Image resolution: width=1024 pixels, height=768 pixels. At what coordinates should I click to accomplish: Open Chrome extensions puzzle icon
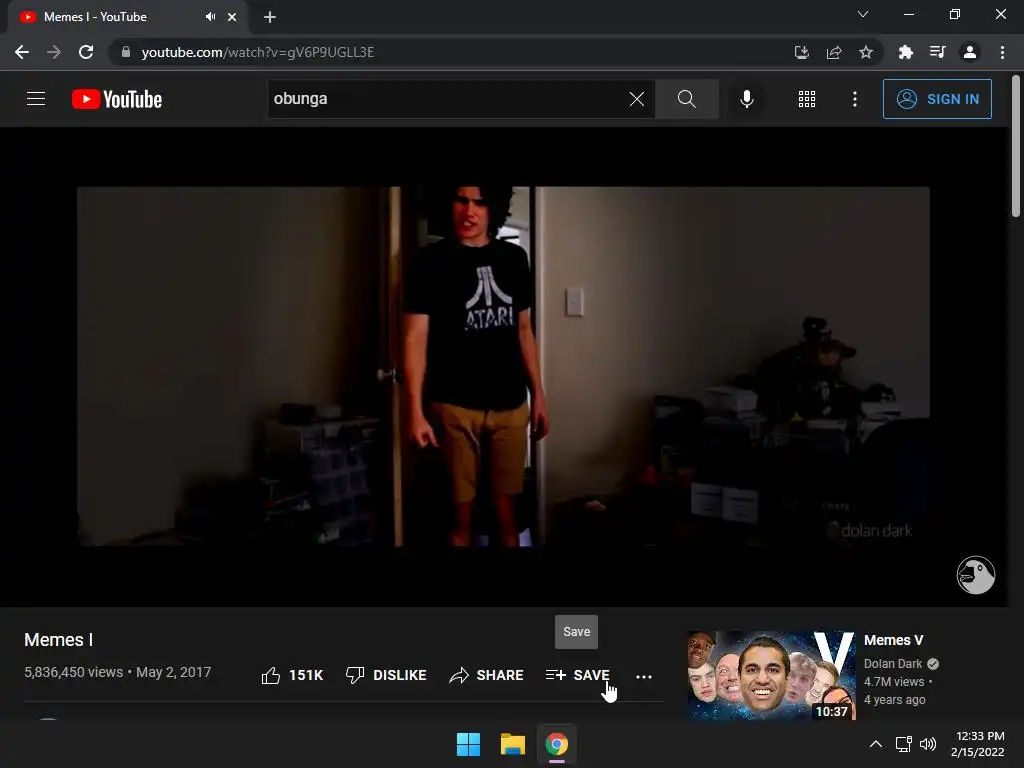905,52
